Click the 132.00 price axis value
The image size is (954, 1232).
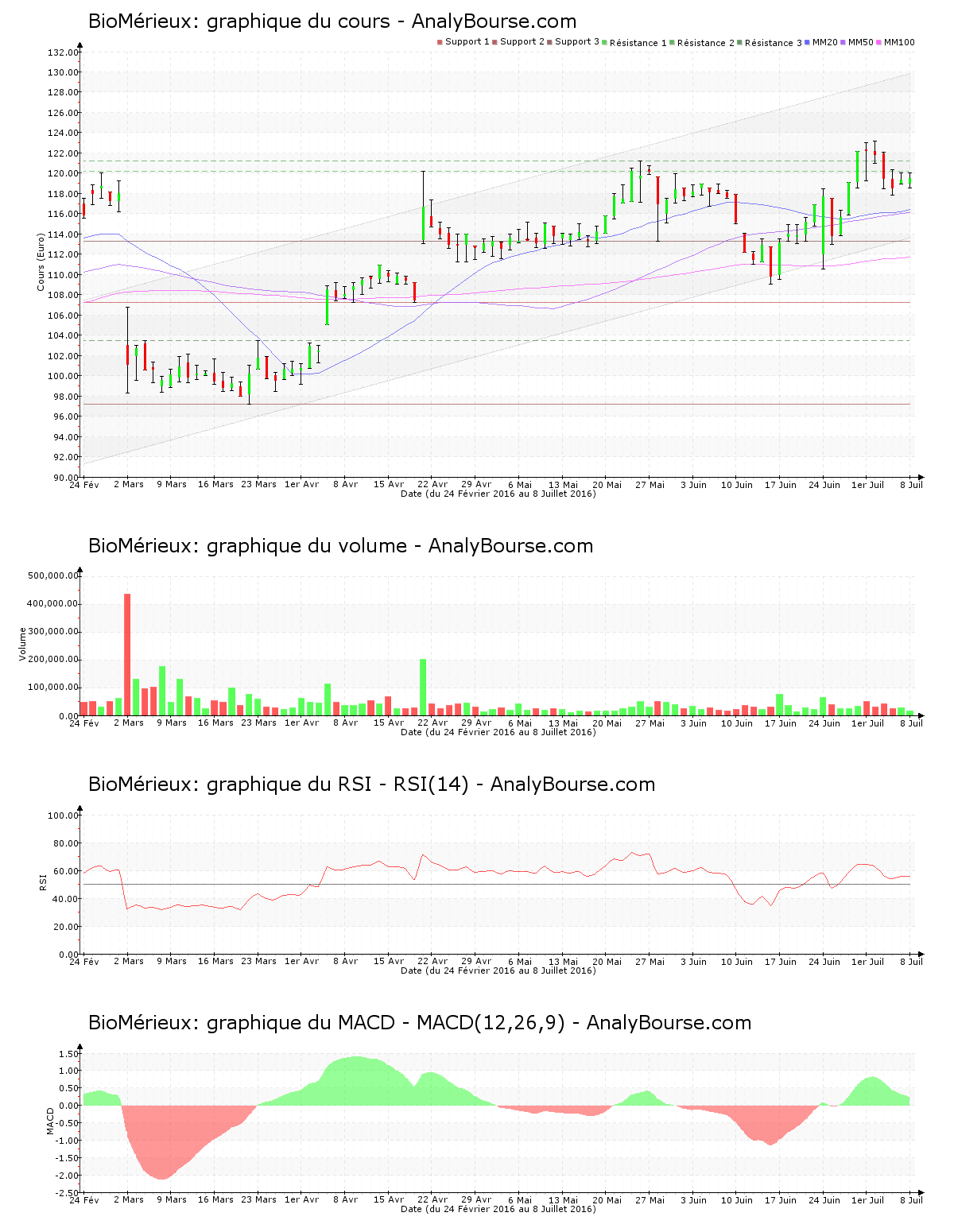tap(63, 53)
